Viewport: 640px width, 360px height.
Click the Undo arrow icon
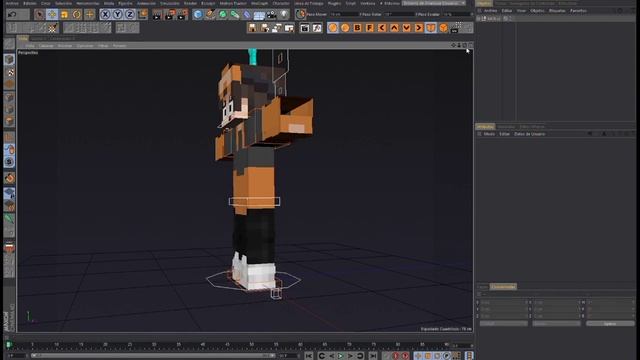point(12,14)
